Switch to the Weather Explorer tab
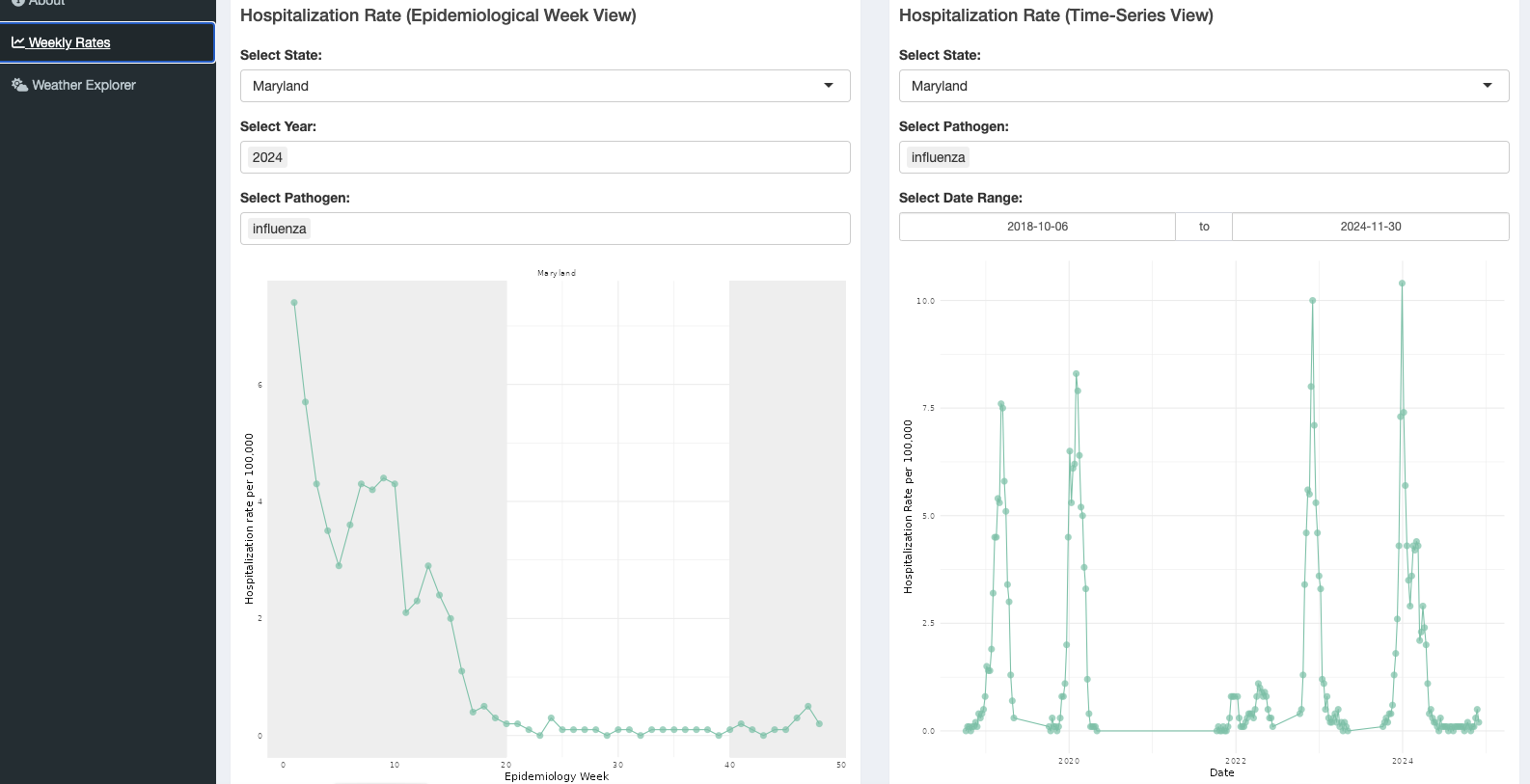Image resolution: width=1530 pixels, height=784 pixels. (84, 85)
